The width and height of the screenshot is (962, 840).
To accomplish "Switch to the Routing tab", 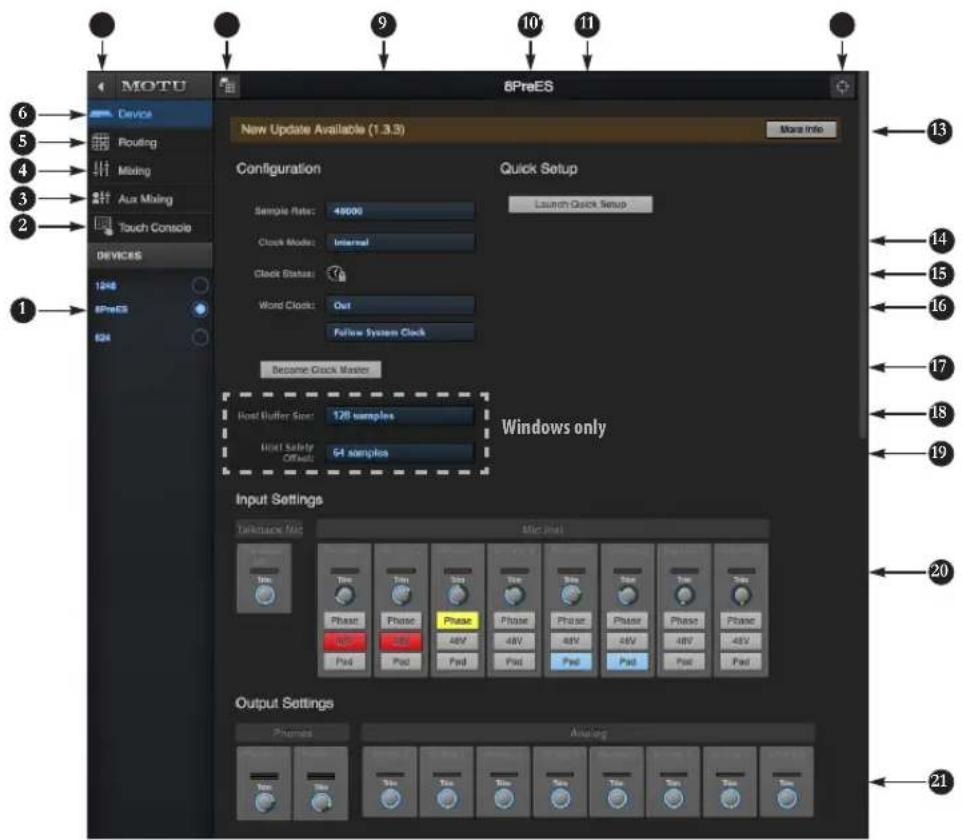I will tap(150, 142).
